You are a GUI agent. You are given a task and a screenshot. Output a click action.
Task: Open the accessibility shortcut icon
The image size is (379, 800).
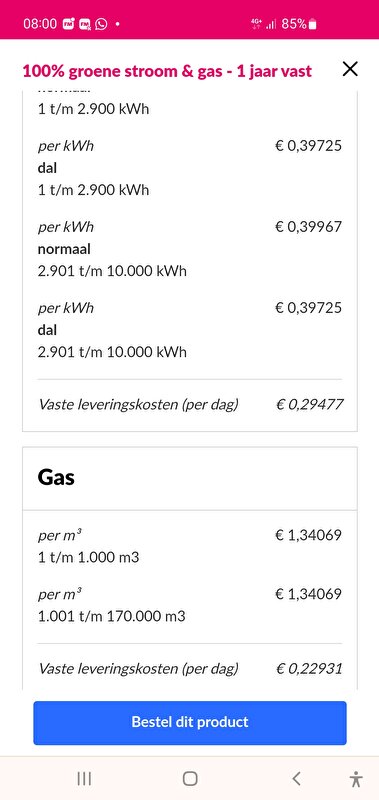point(357,779)
